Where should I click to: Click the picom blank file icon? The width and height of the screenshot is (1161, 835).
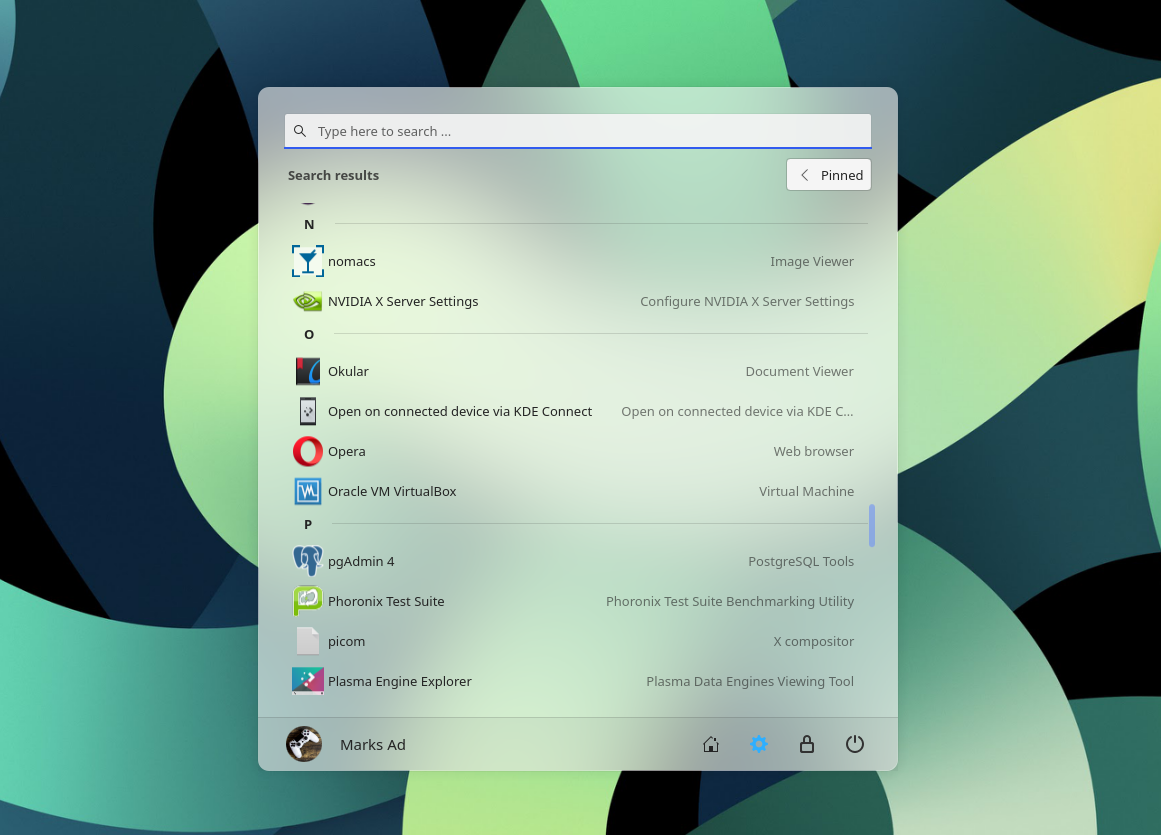click(308, 641)
